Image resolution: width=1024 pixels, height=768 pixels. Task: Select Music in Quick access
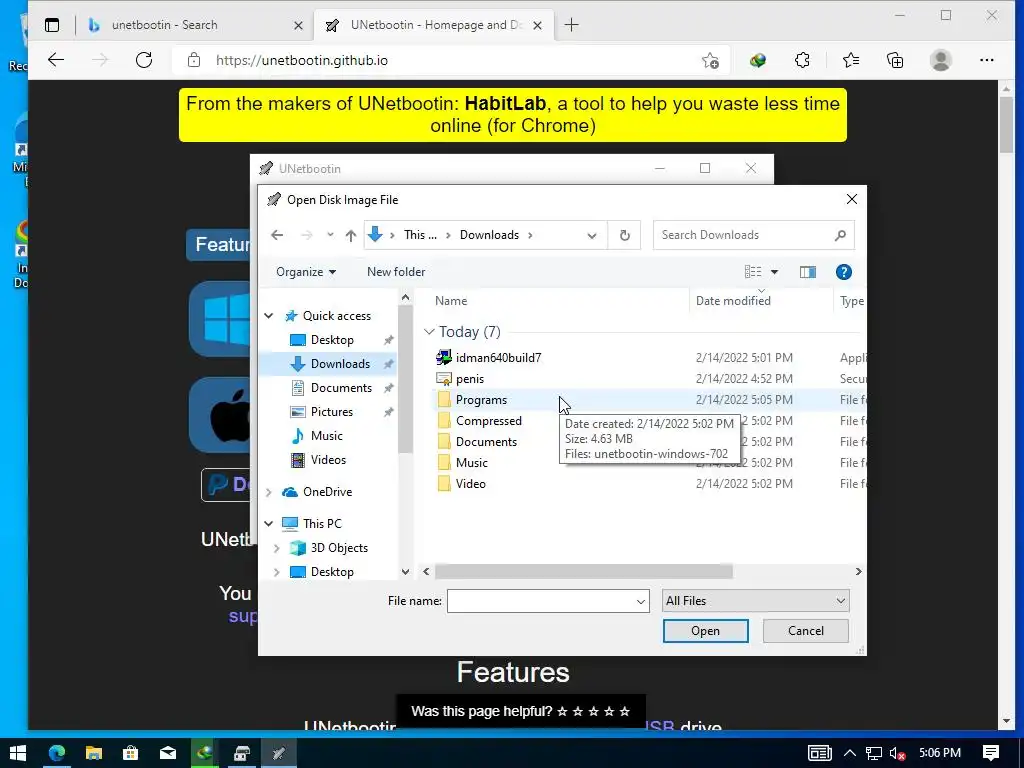pyautogui.click(x=327, y=436)
